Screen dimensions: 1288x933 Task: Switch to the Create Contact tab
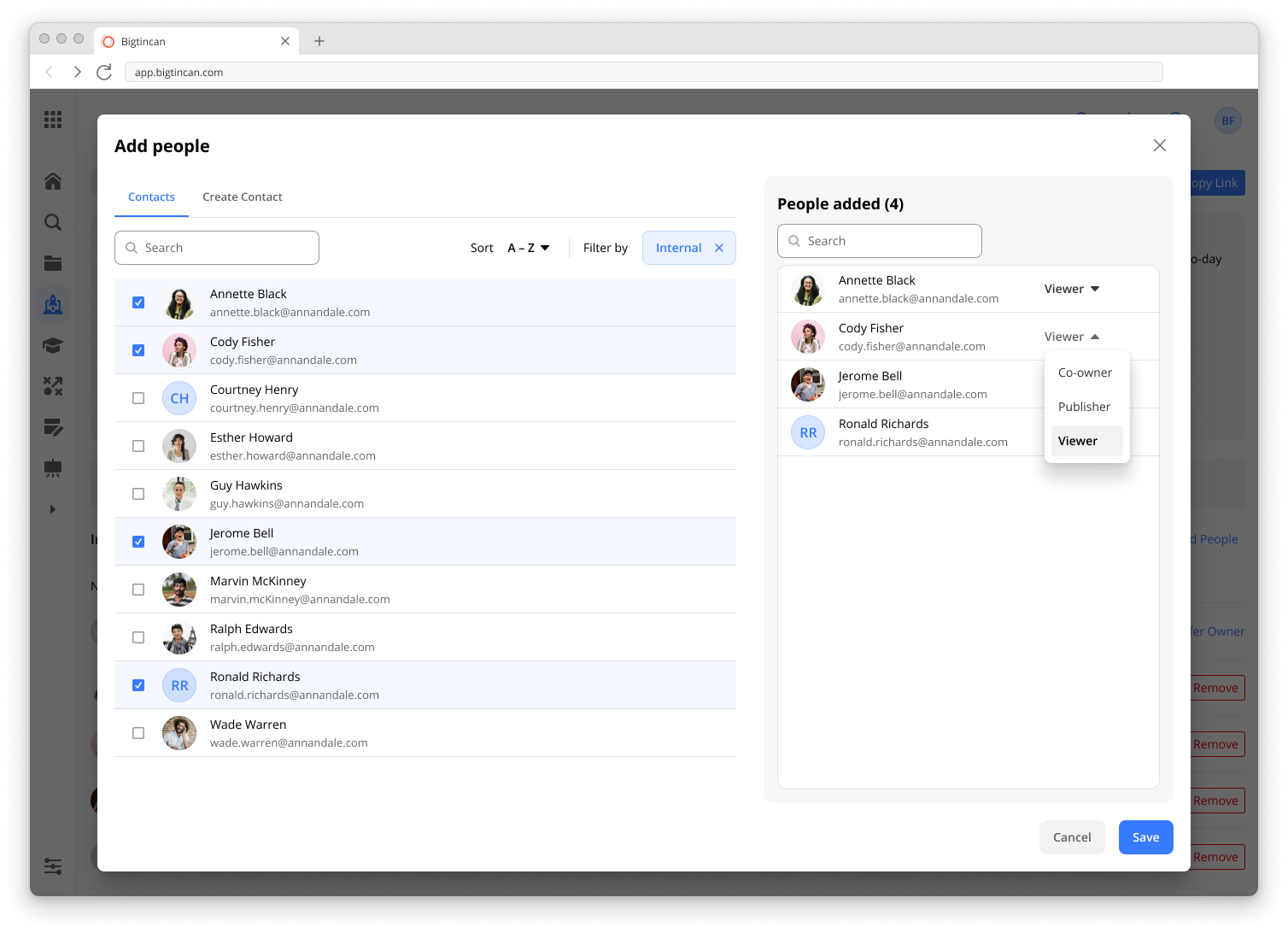243,197
